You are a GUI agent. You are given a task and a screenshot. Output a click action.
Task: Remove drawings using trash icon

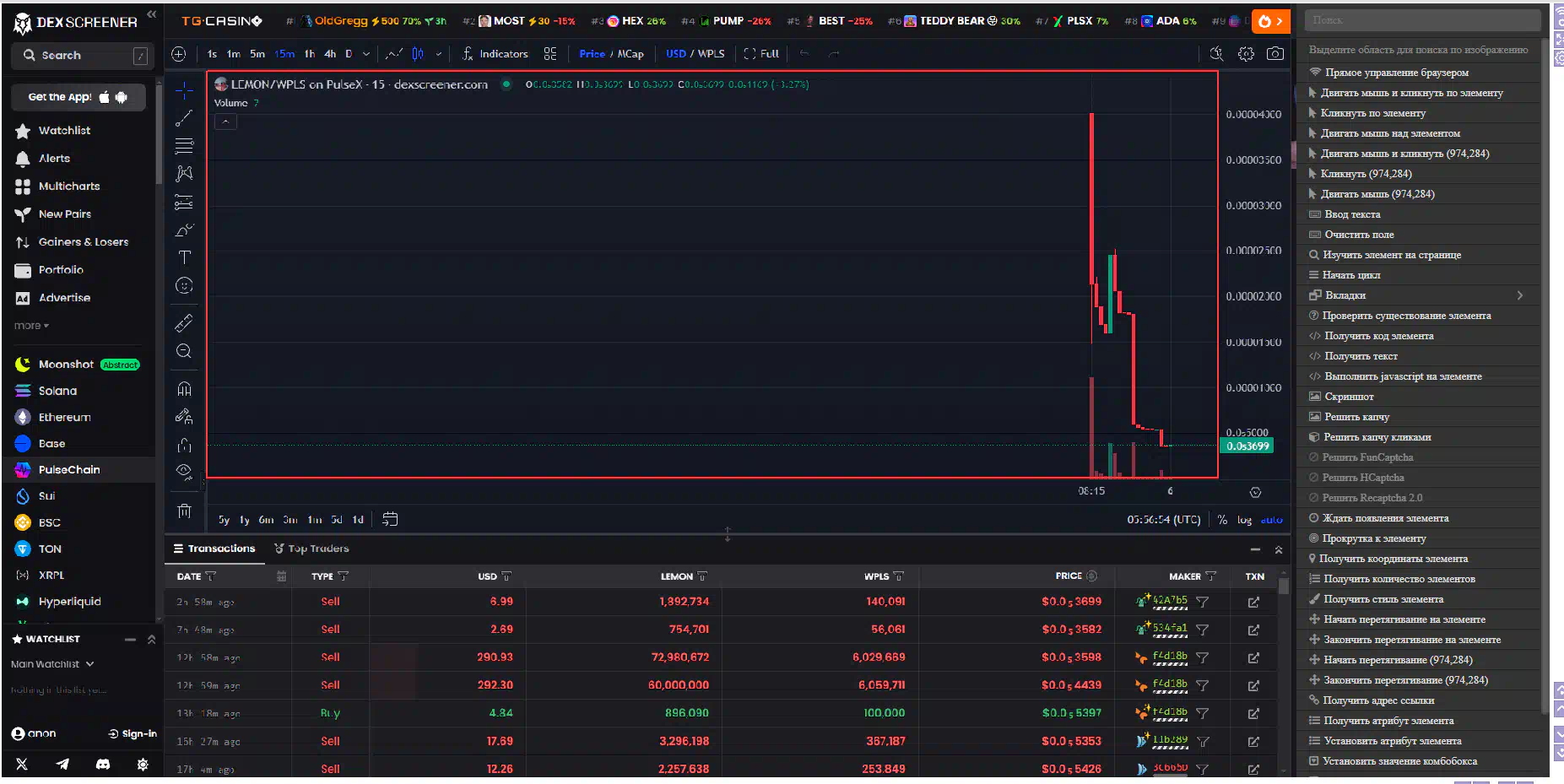click(x=184, y=511)
